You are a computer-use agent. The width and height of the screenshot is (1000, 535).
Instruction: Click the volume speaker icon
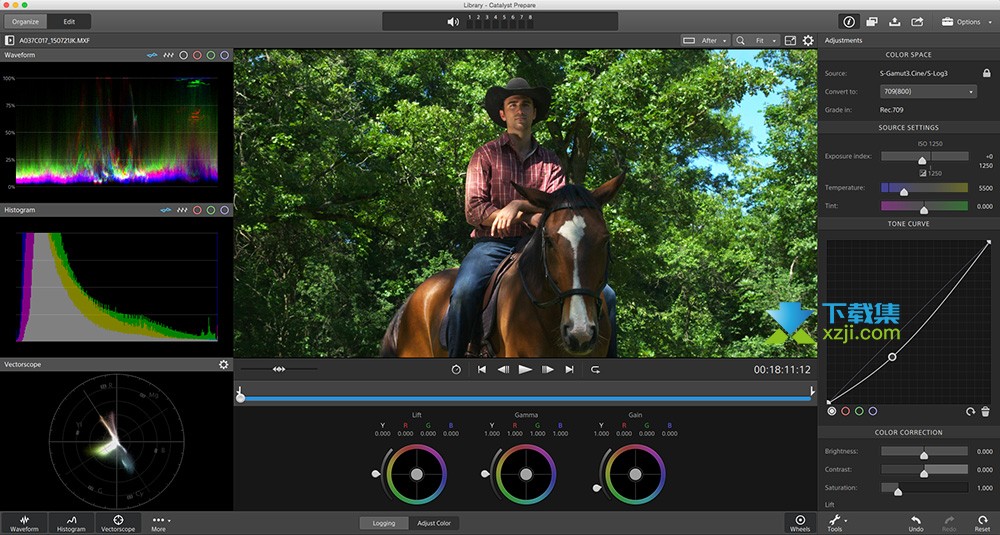click(453, 22)
